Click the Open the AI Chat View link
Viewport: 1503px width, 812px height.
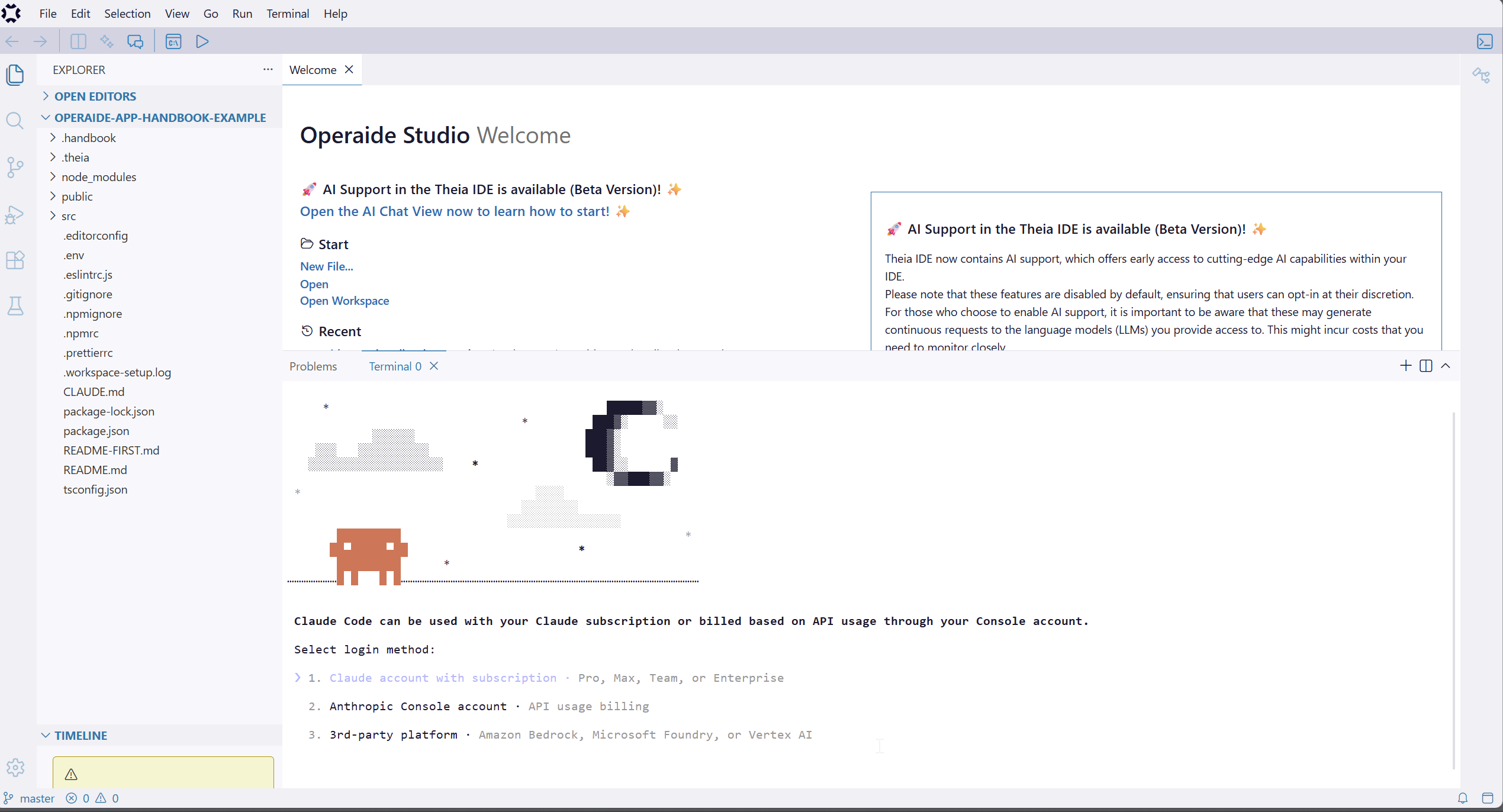(455, 211)
